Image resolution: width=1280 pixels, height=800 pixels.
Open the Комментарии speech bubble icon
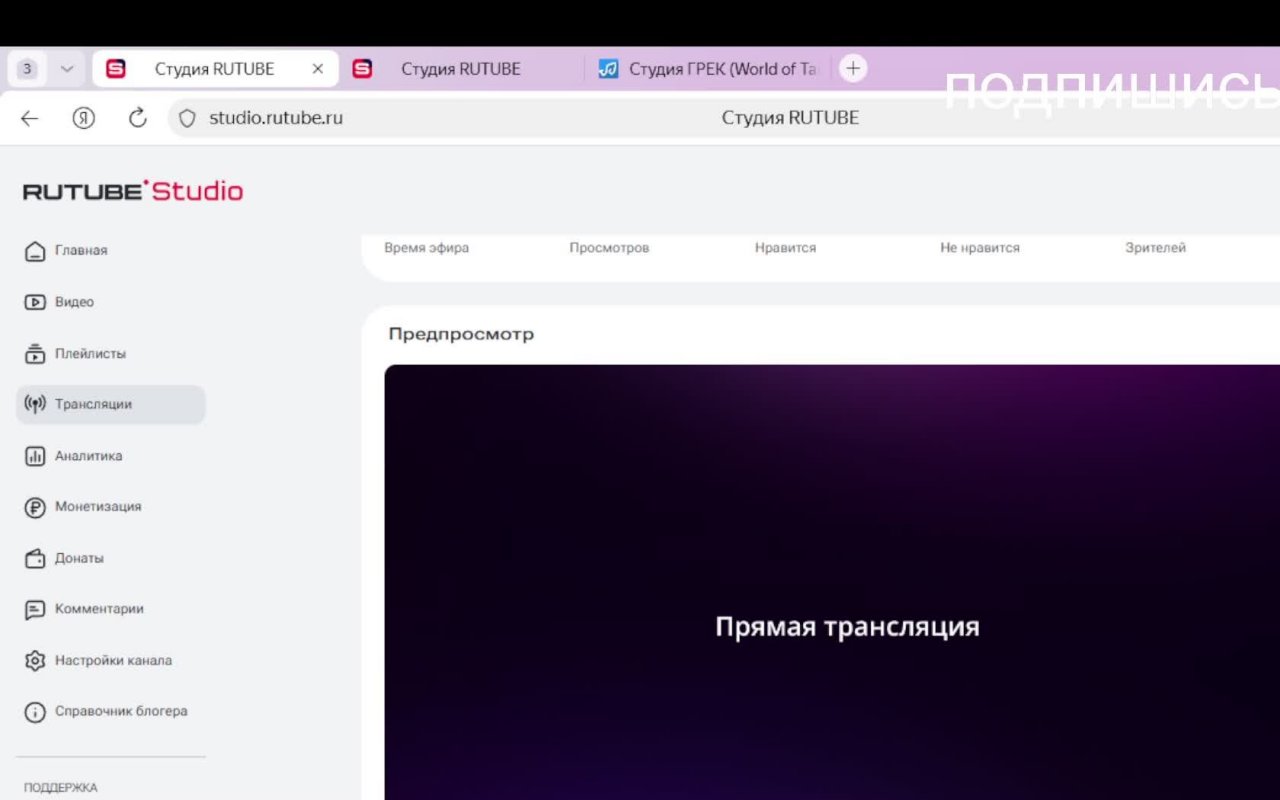click(x=35, y=609)
